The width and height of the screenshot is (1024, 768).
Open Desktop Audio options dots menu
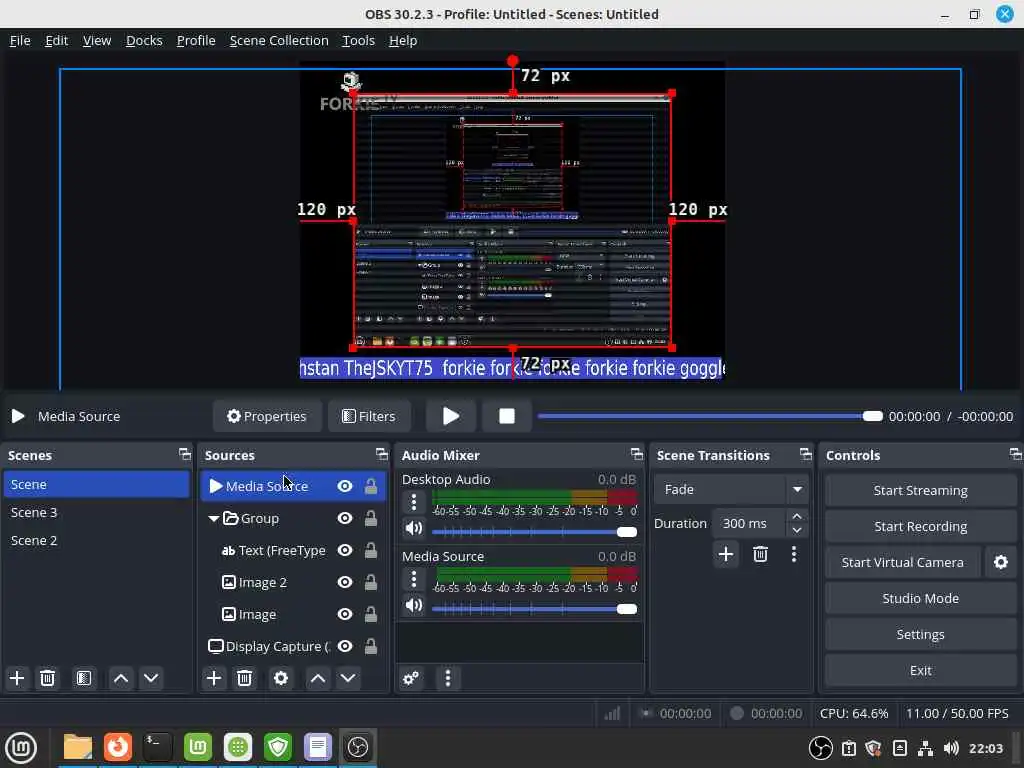coord(413,502)
